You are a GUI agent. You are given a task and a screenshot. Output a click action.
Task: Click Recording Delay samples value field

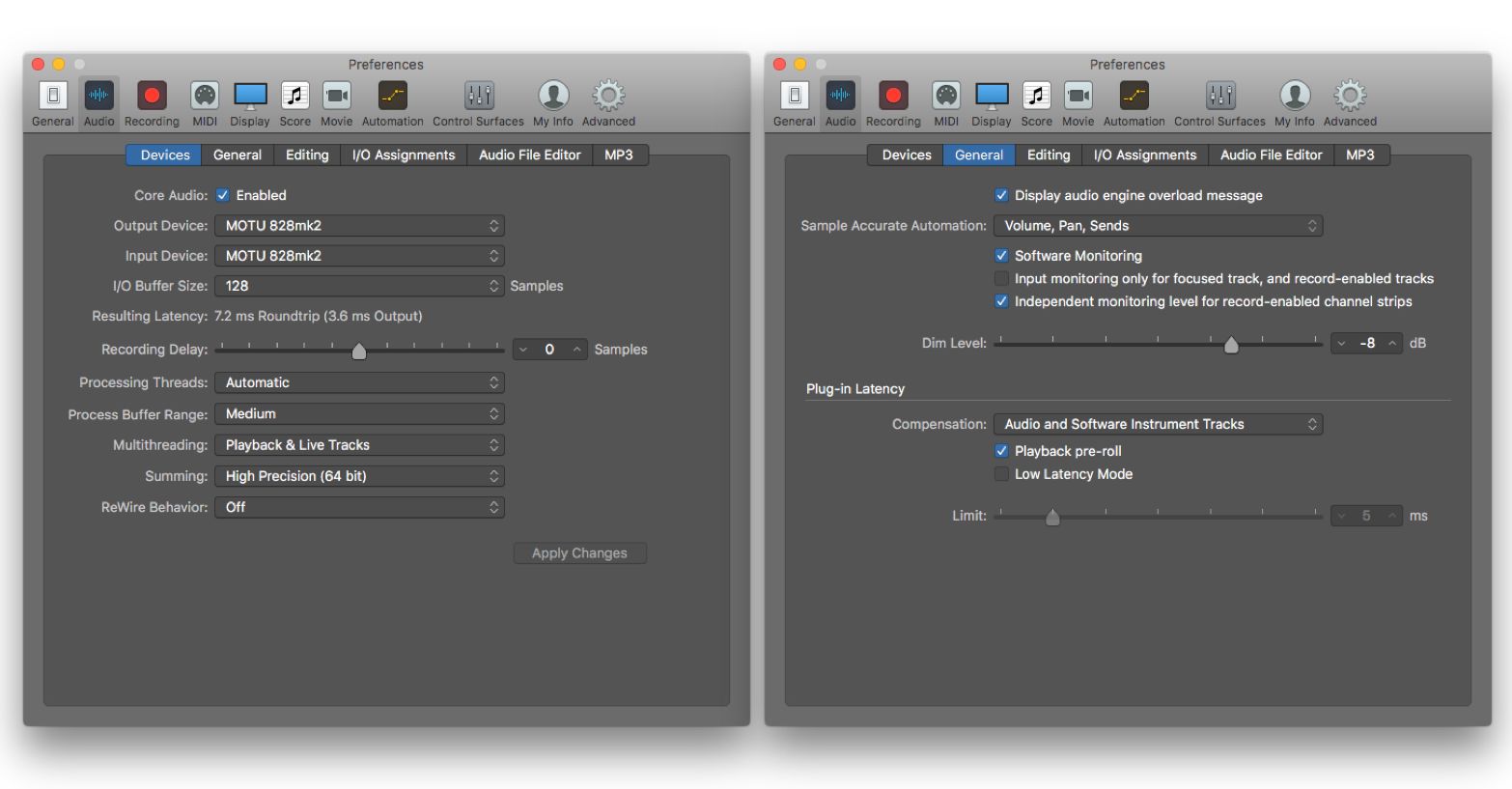(x=549, y=350)
